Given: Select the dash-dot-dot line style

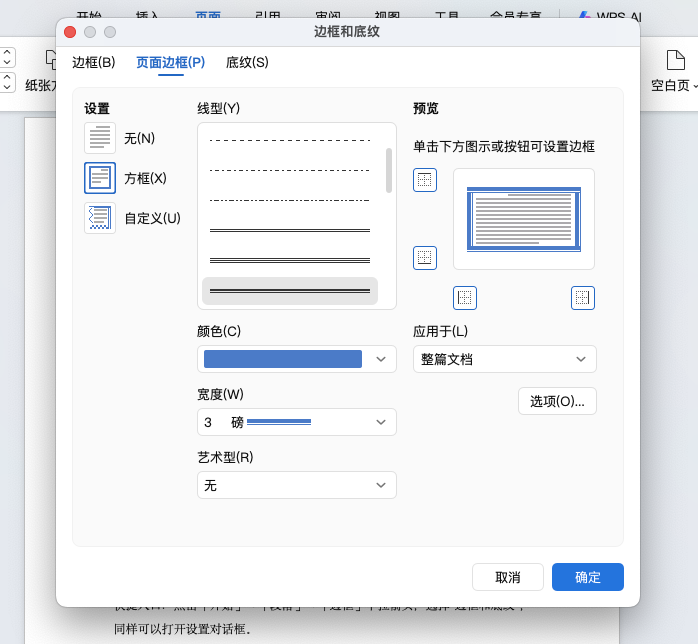Looking at the screenshot, I should [x=290, y=200].
